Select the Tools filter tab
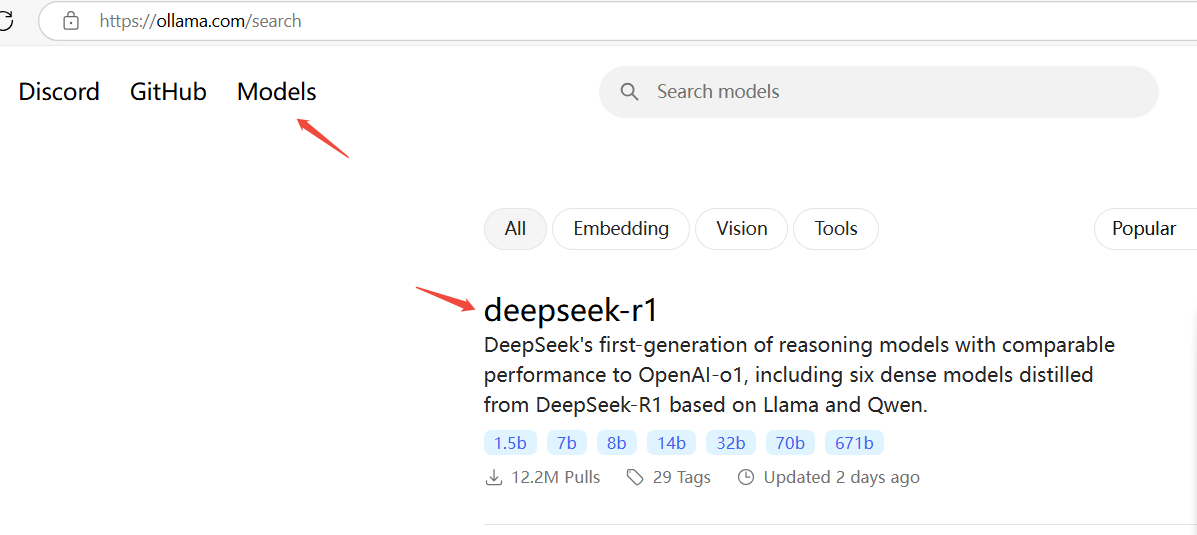The width and height of the screenshot is (1197, 535). [836, 228]
